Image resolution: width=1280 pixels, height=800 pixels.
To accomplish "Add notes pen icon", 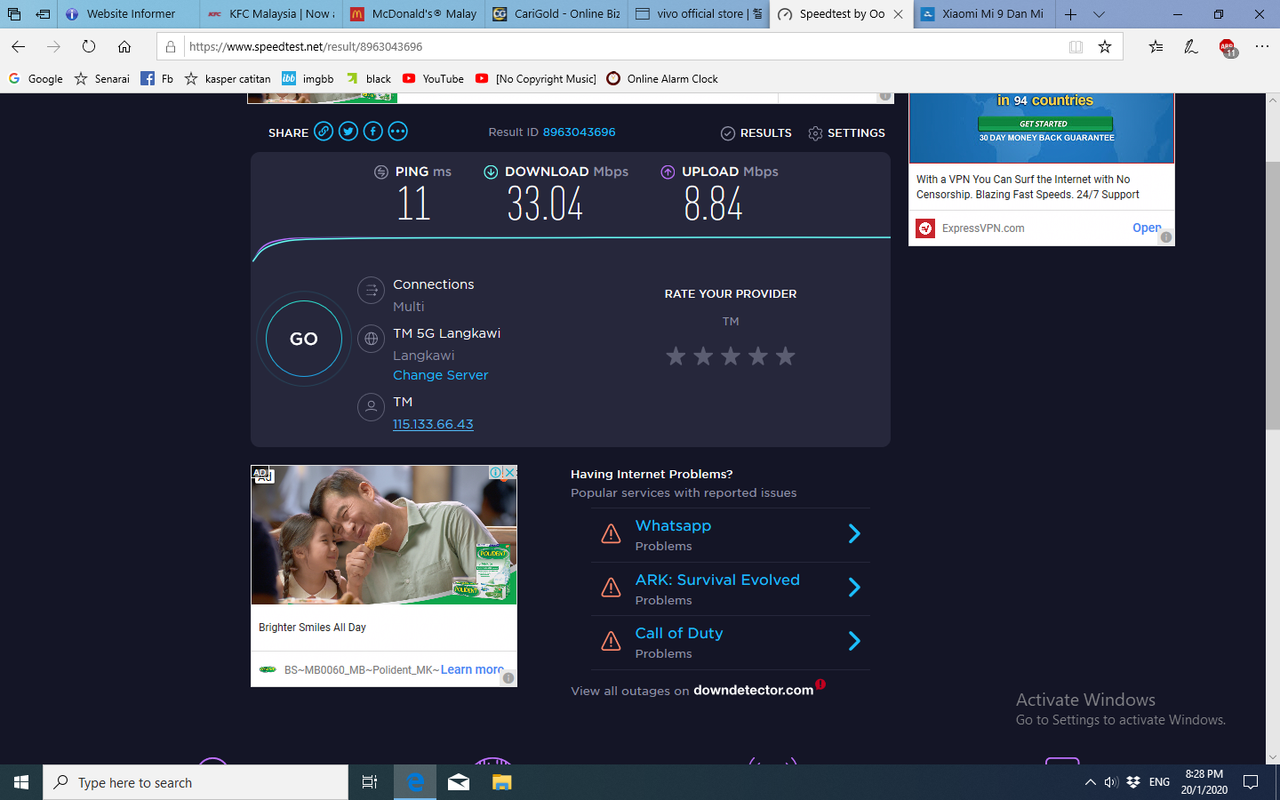I will pos(1191,46).
